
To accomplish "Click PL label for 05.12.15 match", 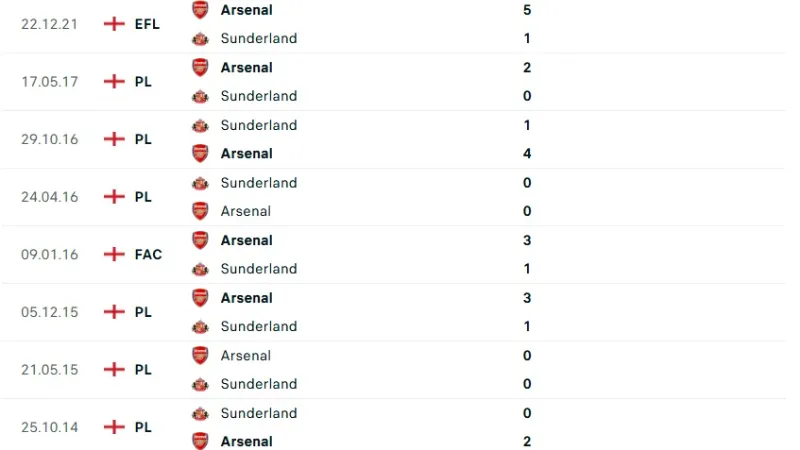I will click(x=143, y=312).
